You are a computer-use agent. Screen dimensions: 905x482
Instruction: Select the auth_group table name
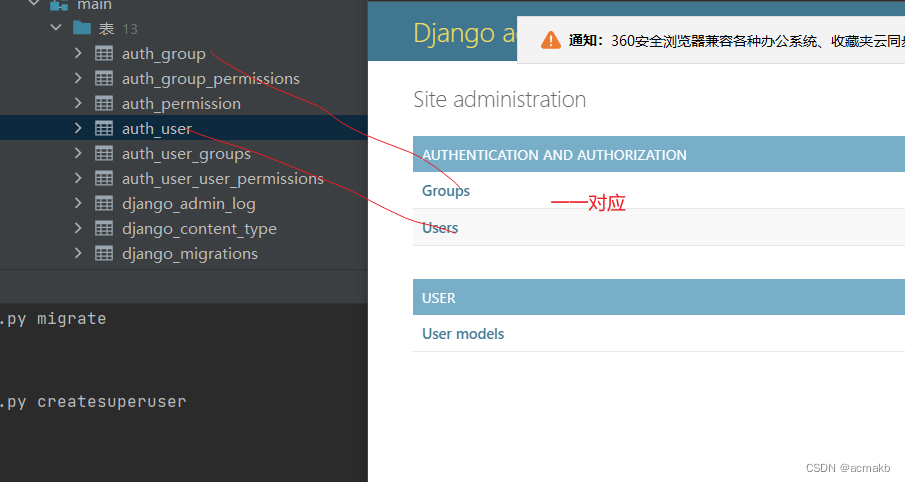(164, 54)
